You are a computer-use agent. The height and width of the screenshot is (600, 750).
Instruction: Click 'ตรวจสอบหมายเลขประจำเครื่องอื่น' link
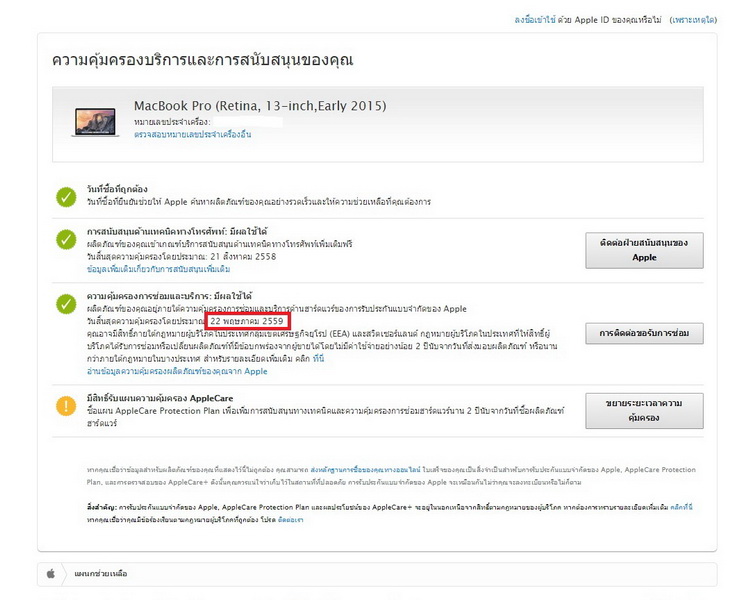tap(192, 134)
